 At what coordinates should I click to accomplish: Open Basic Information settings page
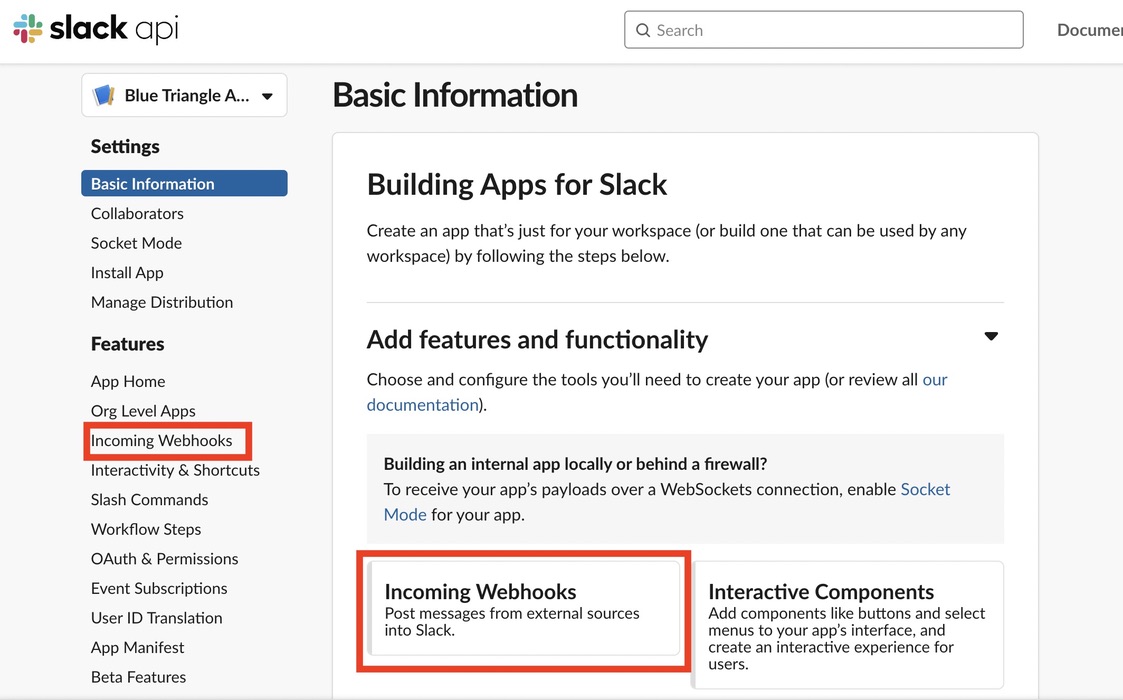click(x=184, y=183)
